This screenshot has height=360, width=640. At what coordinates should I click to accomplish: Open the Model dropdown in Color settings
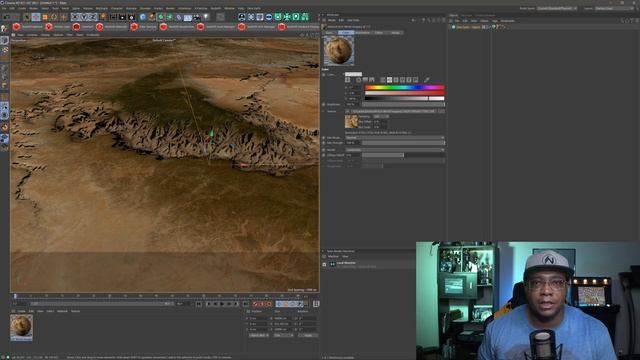tap(395, 150)
